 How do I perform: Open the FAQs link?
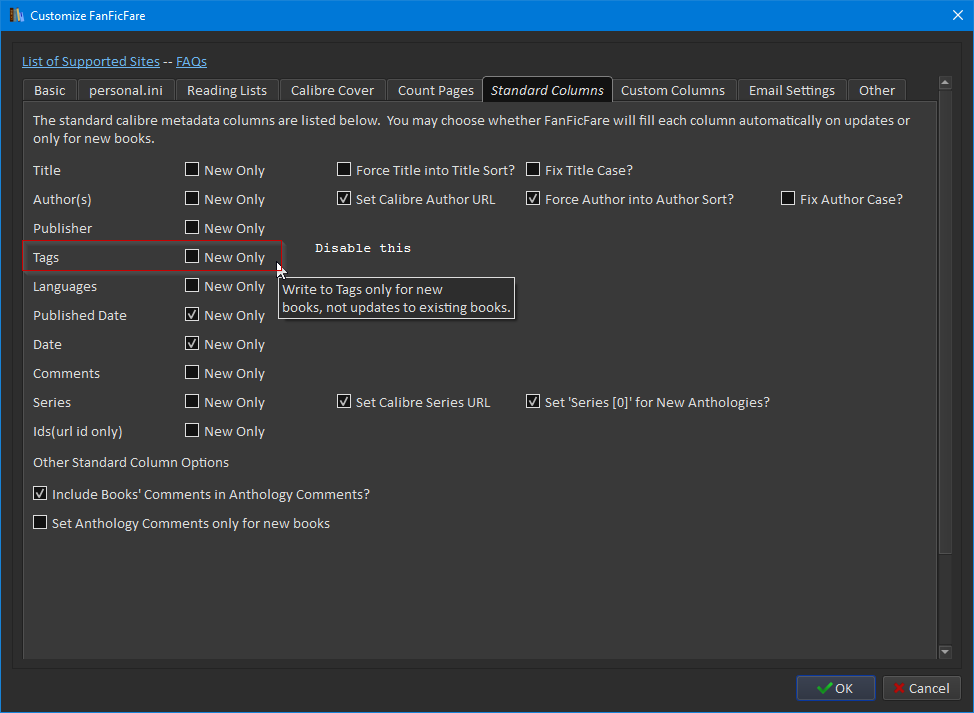[x=191, y=62]
